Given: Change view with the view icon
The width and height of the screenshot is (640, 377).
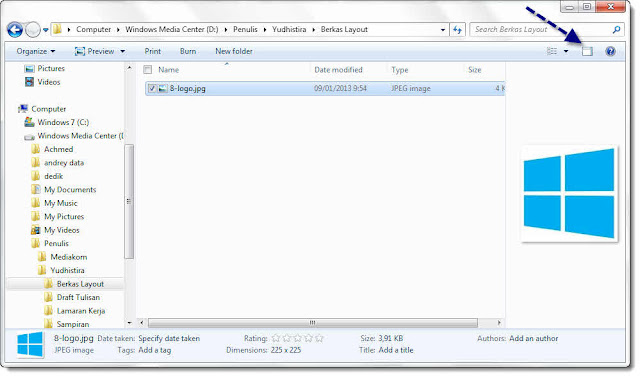Looking at the screenshot, I should [x=552, y=51].
